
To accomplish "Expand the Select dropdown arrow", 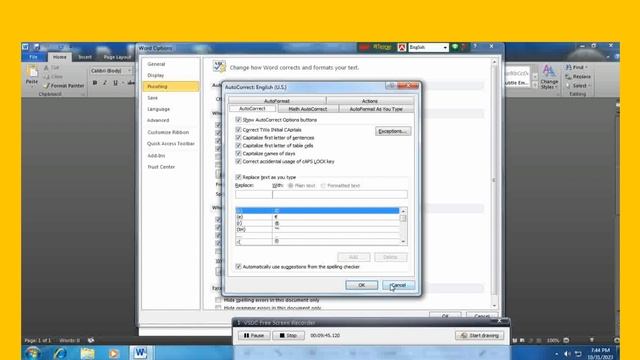I will tap(590, 86).
